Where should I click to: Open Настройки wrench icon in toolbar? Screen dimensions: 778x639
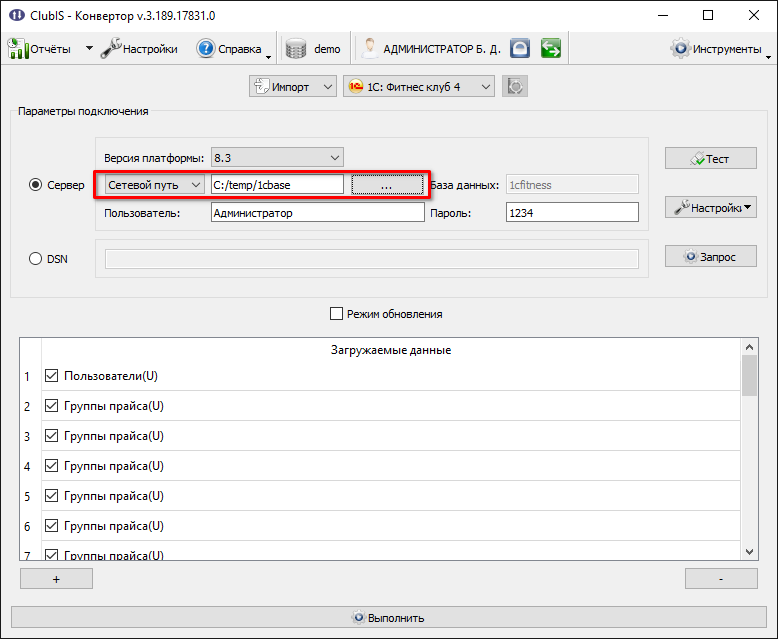click(x=111, y=48)
